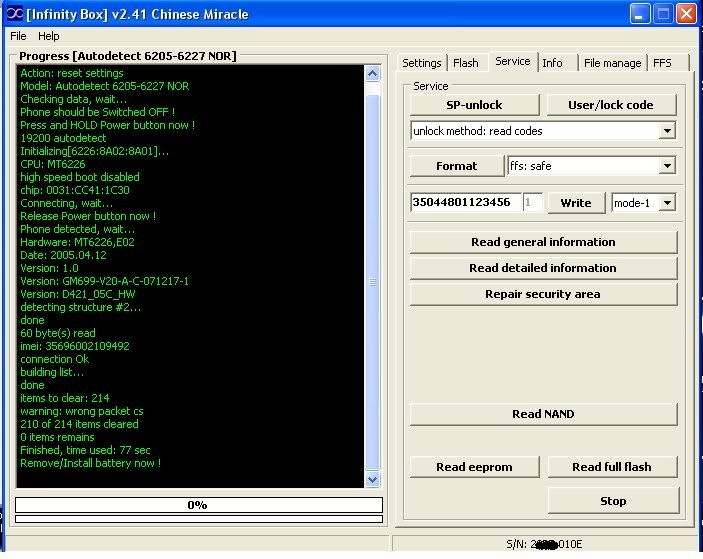Screen dimensions: 703x559
Task: Click 'Action: reset settings' log line
Action: click(72, 73)
